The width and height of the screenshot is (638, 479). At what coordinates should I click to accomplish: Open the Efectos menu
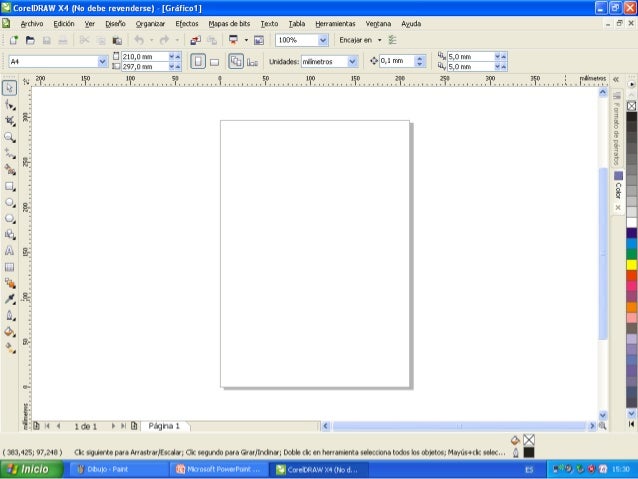pos(187,24)
